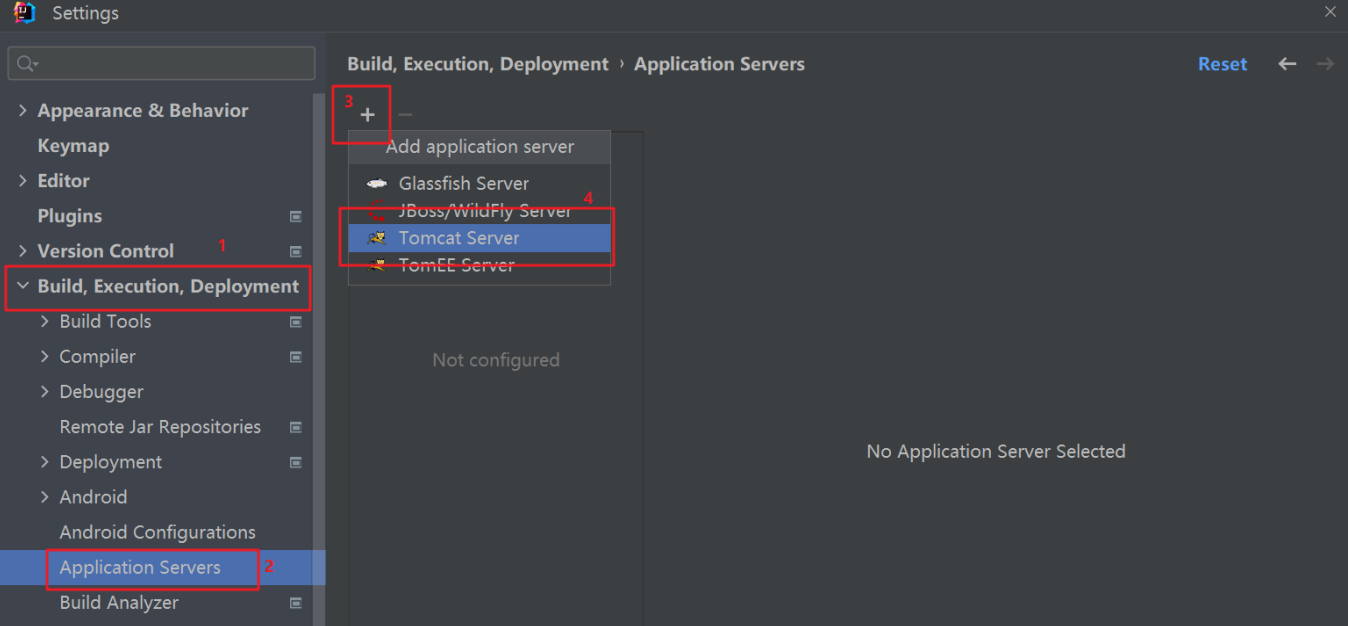Click project-level icon beside Version Control
The height and width of the screenshot is (626, 1348).
296,251
